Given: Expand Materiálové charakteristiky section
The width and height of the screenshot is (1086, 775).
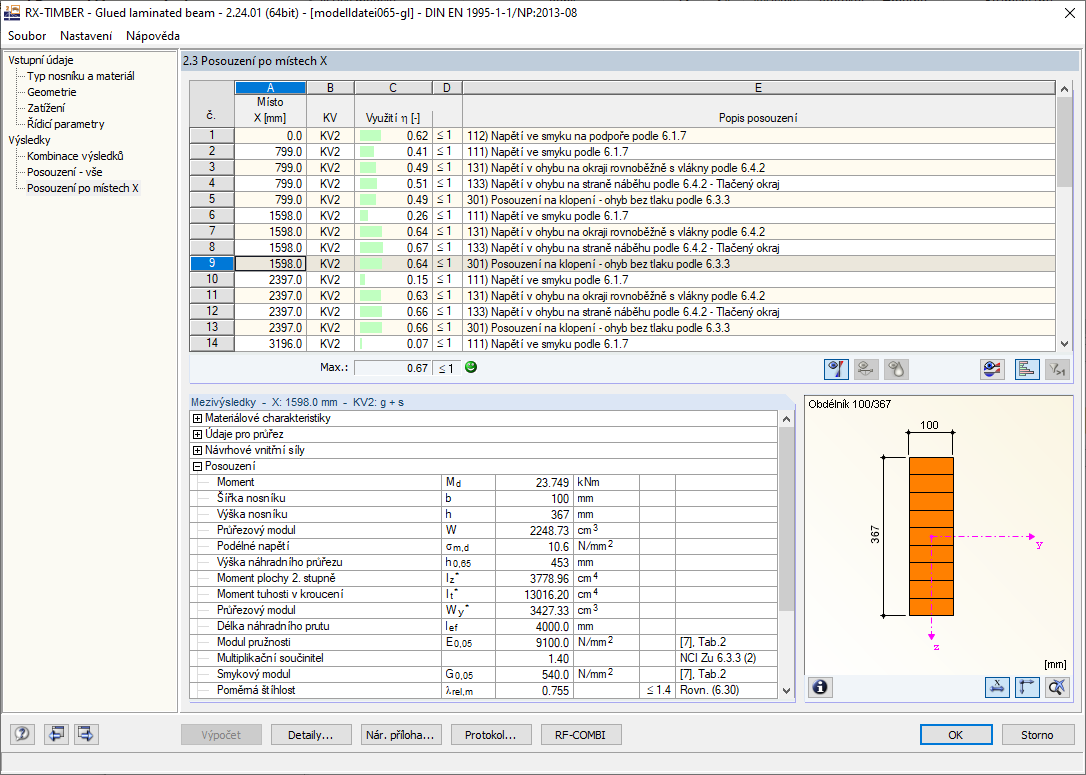Looking at the screenshot, I should [x=197, y=418].
